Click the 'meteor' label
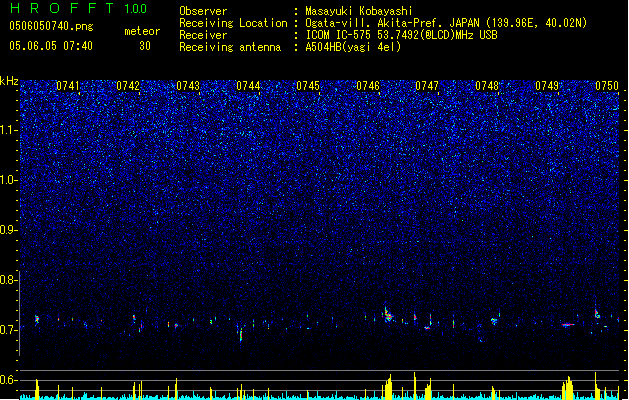629x400 pixels. click(142, 31)
